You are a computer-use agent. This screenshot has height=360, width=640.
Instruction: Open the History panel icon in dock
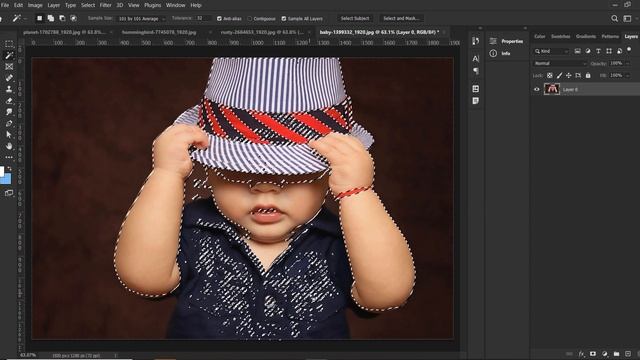tap(476, 41)
